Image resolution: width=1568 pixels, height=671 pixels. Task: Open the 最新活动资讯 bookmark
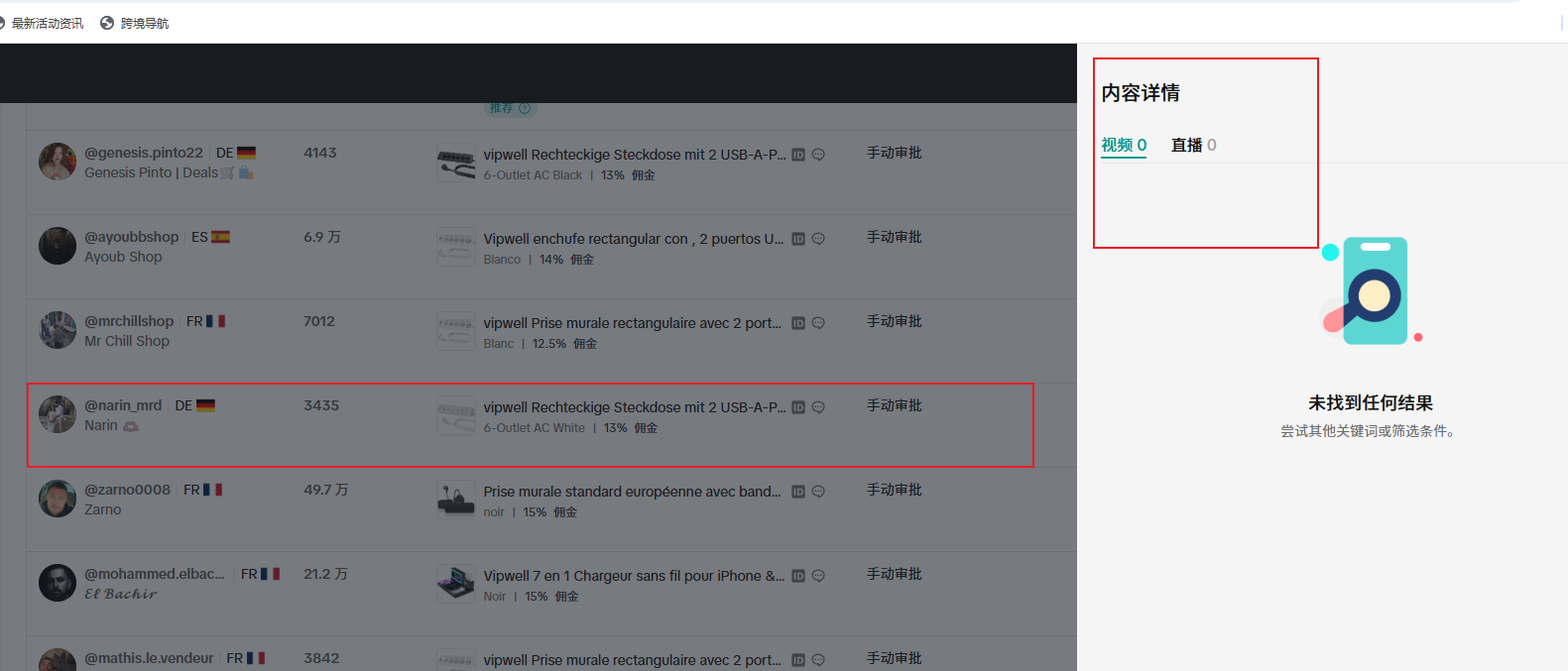[47, 23]
